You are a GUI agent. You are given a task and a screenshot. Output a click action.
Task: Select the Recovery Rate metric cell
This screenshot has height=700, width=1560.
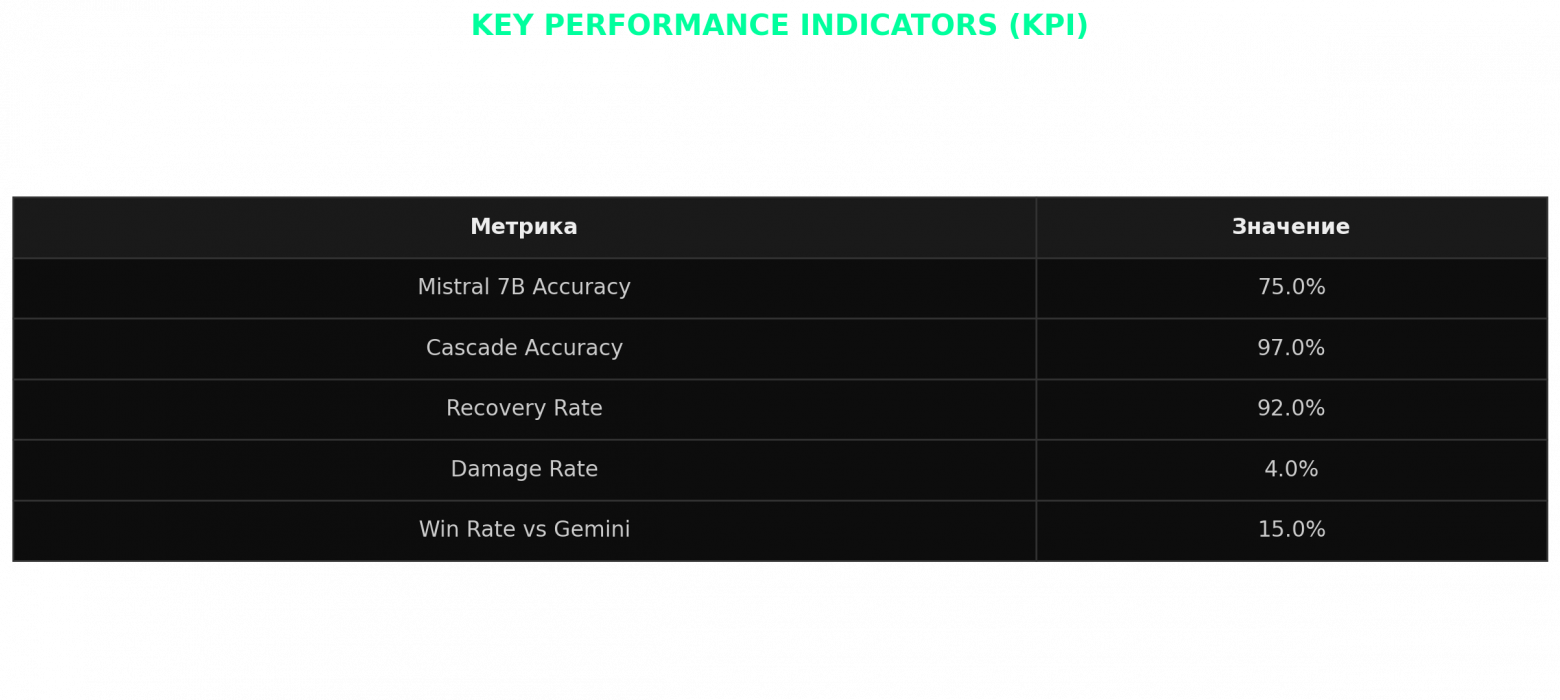pyautogui.click(x=524, y=409)
